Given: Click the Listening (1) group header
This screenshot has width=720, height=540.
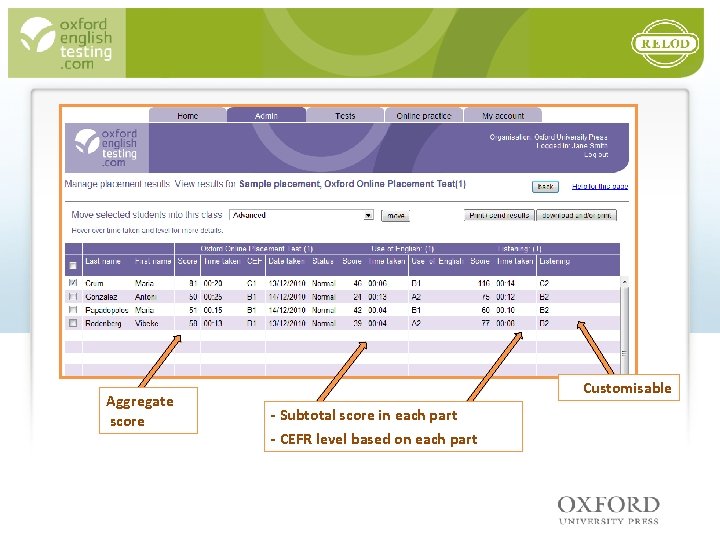Looking at the screenshot, I should pyautogui.click(x=520, y=248).
